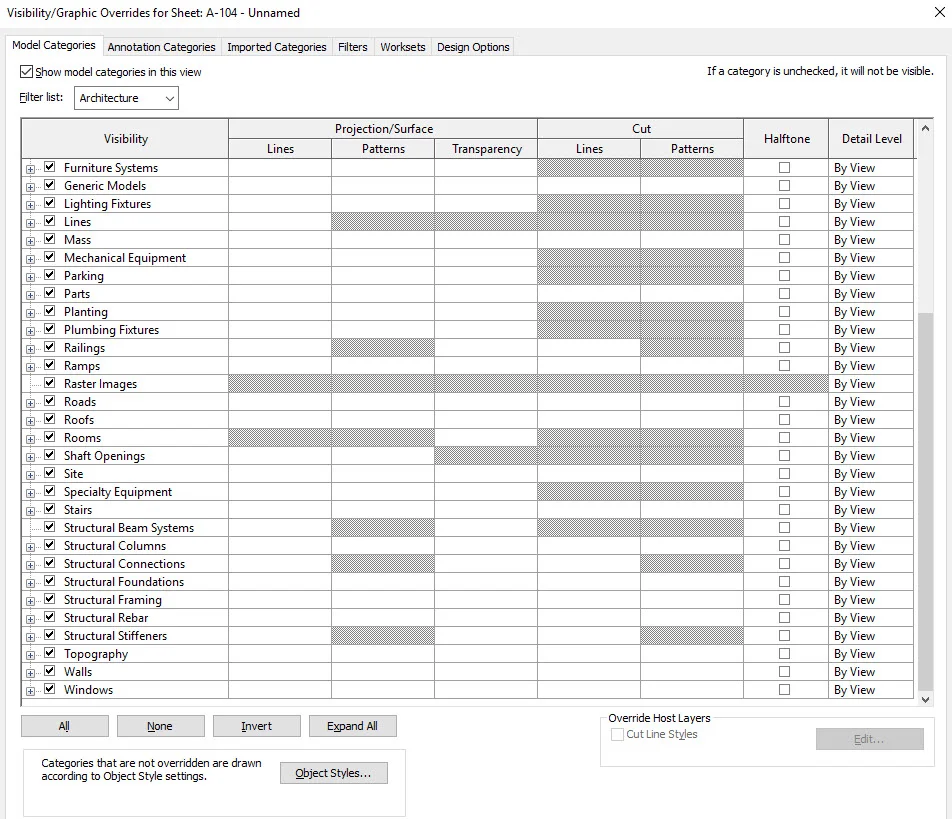Switch to the Annotation Categories tab
The height and width of the screenshot is (819, 952).
161,47
